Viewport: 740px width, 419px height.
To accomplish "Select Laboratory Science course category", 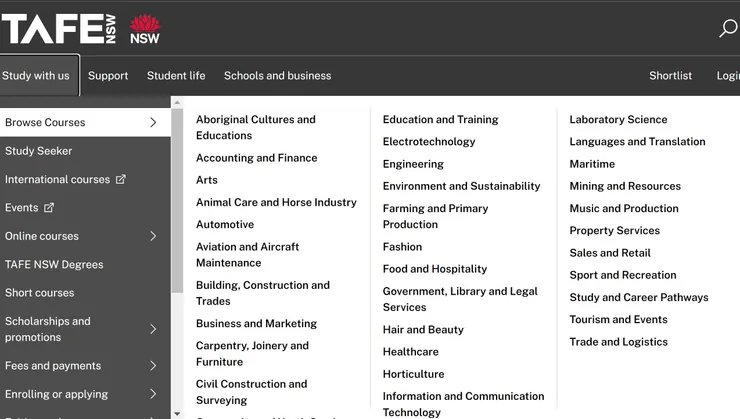I will click(618, 120).
